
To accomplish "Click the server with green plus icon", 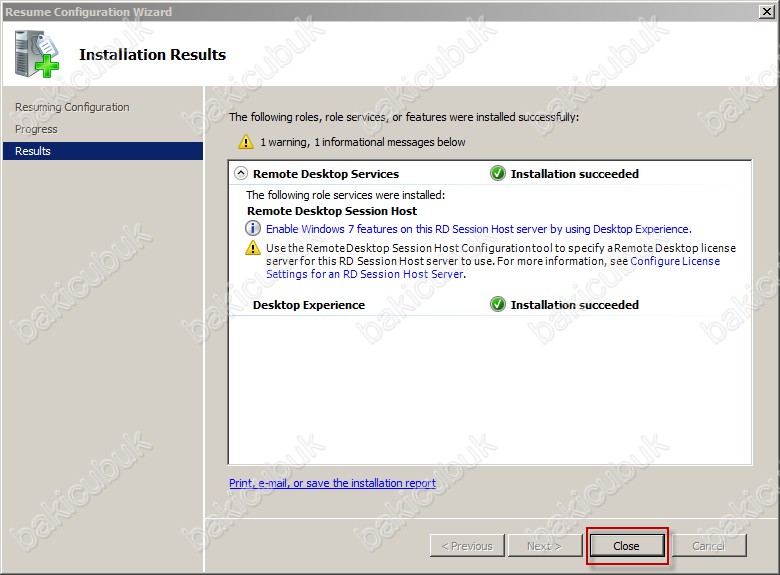I will tap(36, 54).
